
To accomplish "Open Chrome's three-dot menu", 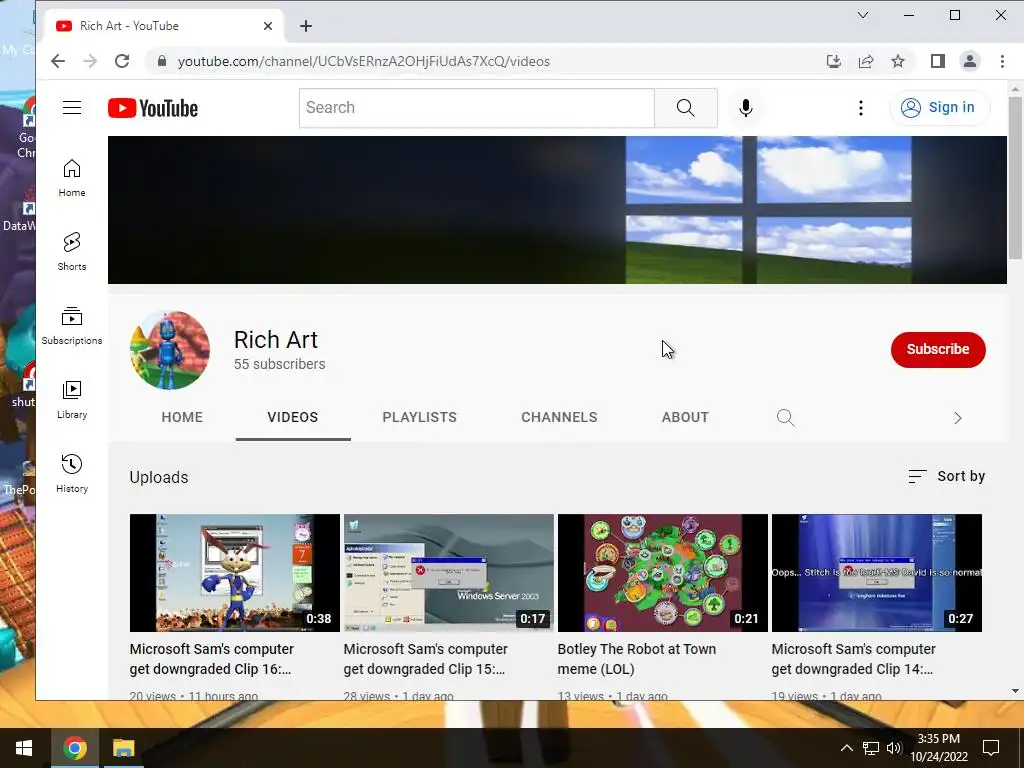I will point(1002,61).
